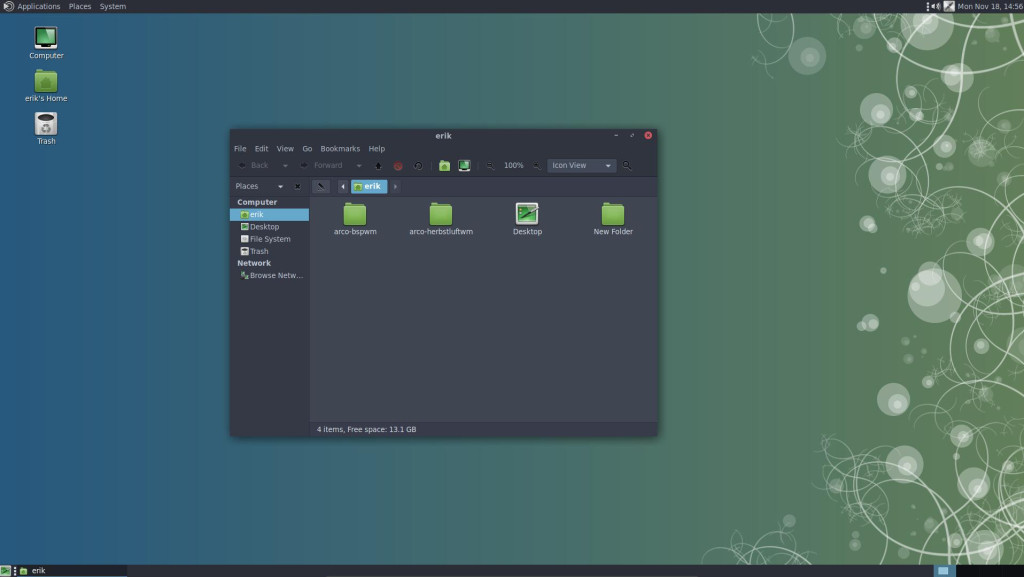This screenshot has width=1024, height=577.
Task: Click the clock showing Mon Nov 18
Action: 990,7
